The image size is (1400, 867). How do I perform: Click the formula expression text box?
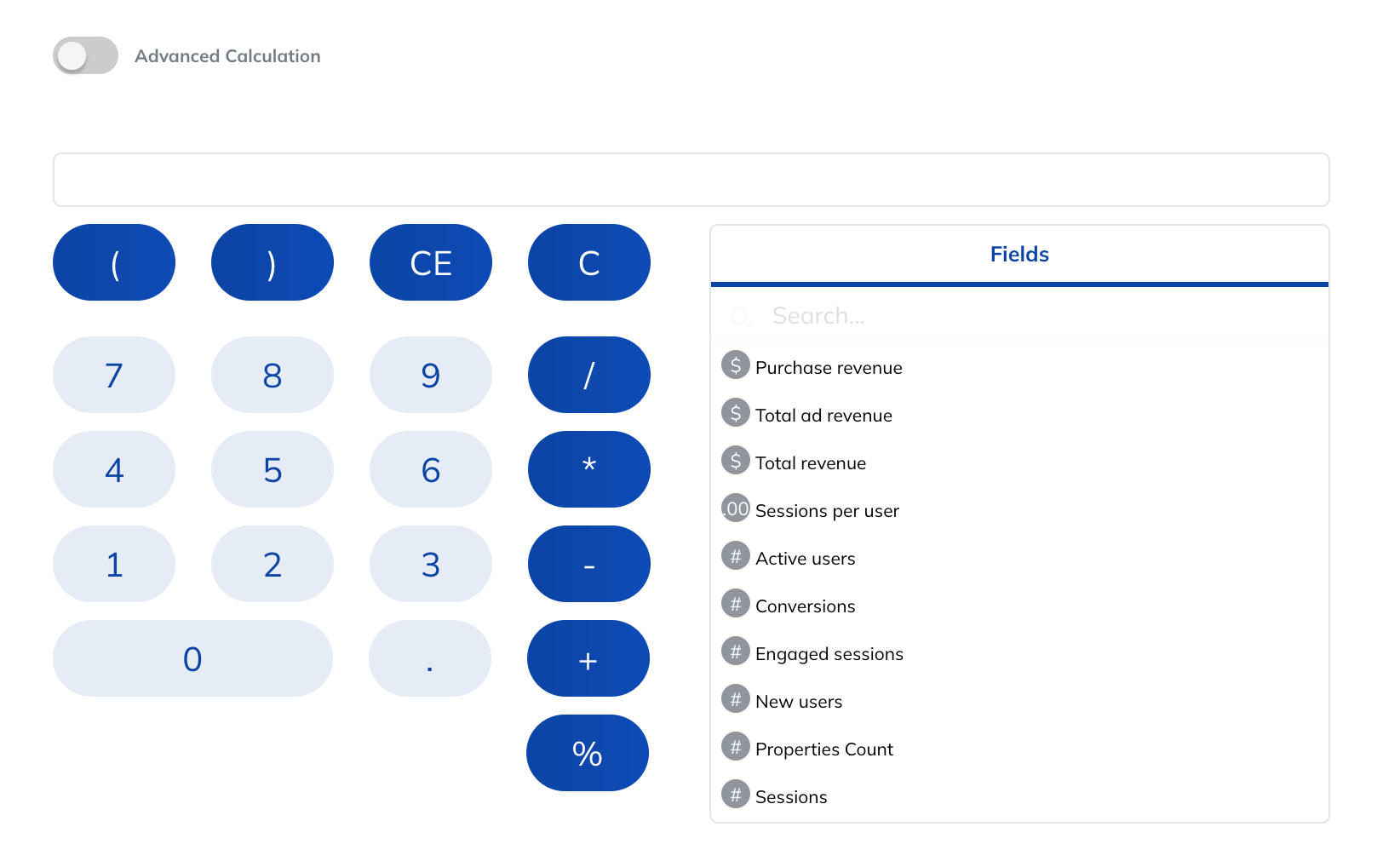[691, 180]
